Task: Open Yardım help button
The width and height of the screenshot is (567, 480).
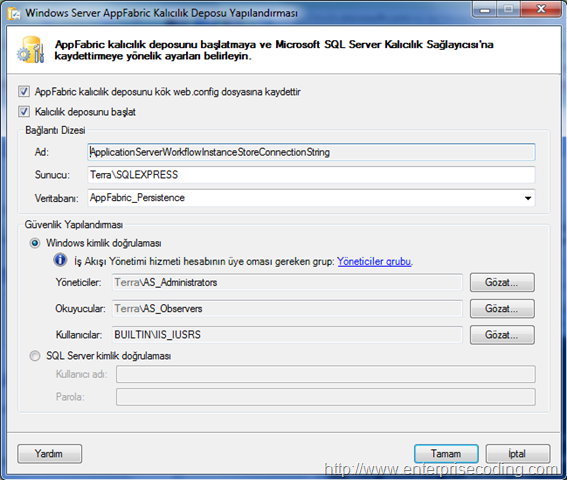Action: pyautogui.click(x=50, y=454)
